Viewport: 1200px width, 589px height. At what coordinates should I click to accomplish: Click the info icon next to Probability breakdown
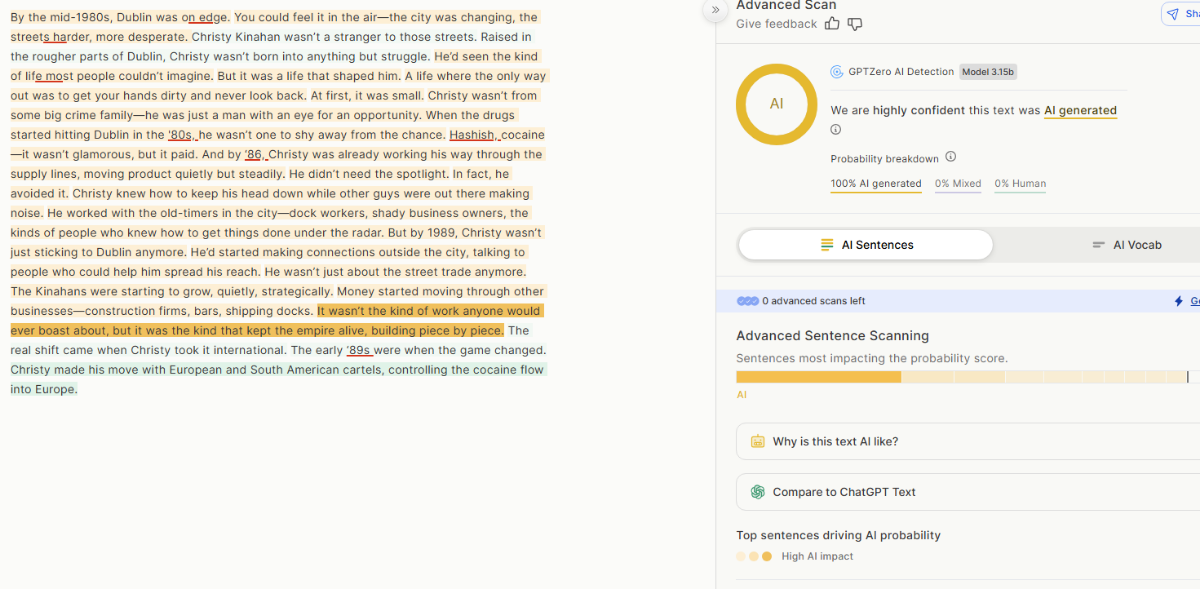tap(951, 157)
